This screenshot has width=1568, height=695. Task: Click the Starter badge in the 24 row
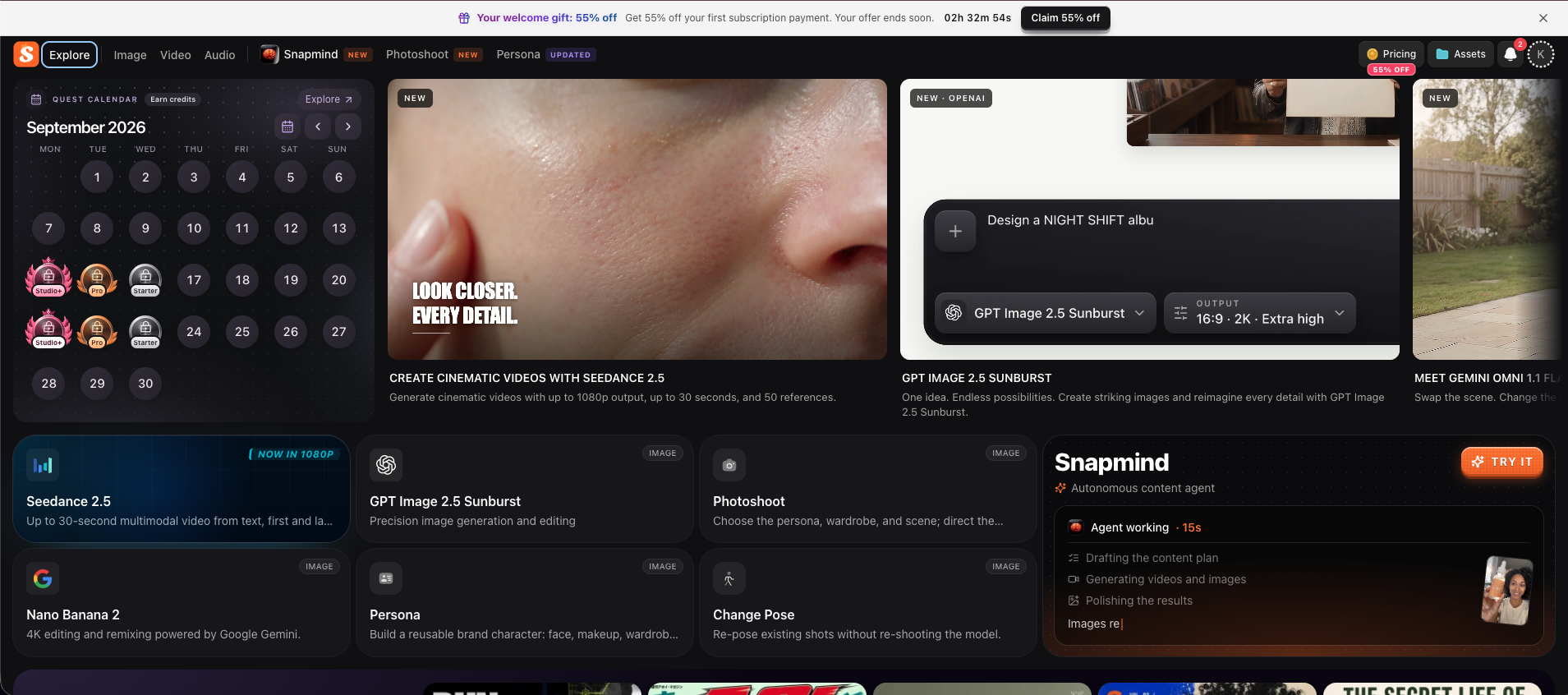click(x=145, y=332)
